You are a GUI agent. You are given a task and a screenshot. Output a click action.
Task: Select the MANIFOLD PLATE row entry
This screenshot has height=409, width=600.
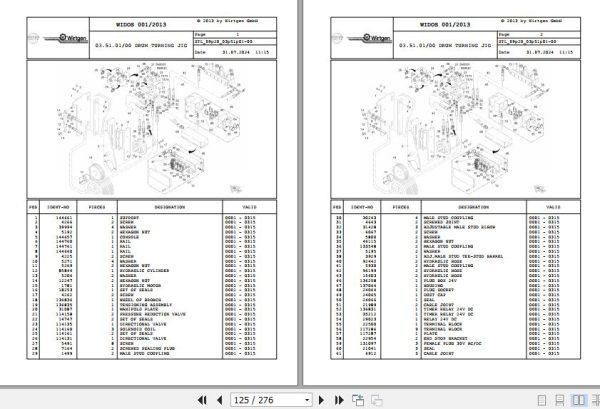point(139,310)
